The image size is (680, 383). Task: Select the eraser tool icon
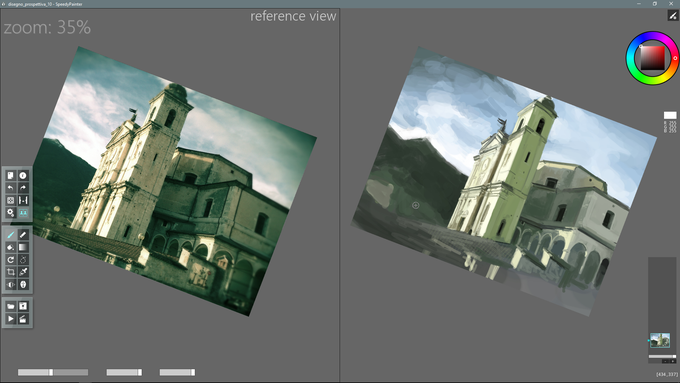pos(23,235)
